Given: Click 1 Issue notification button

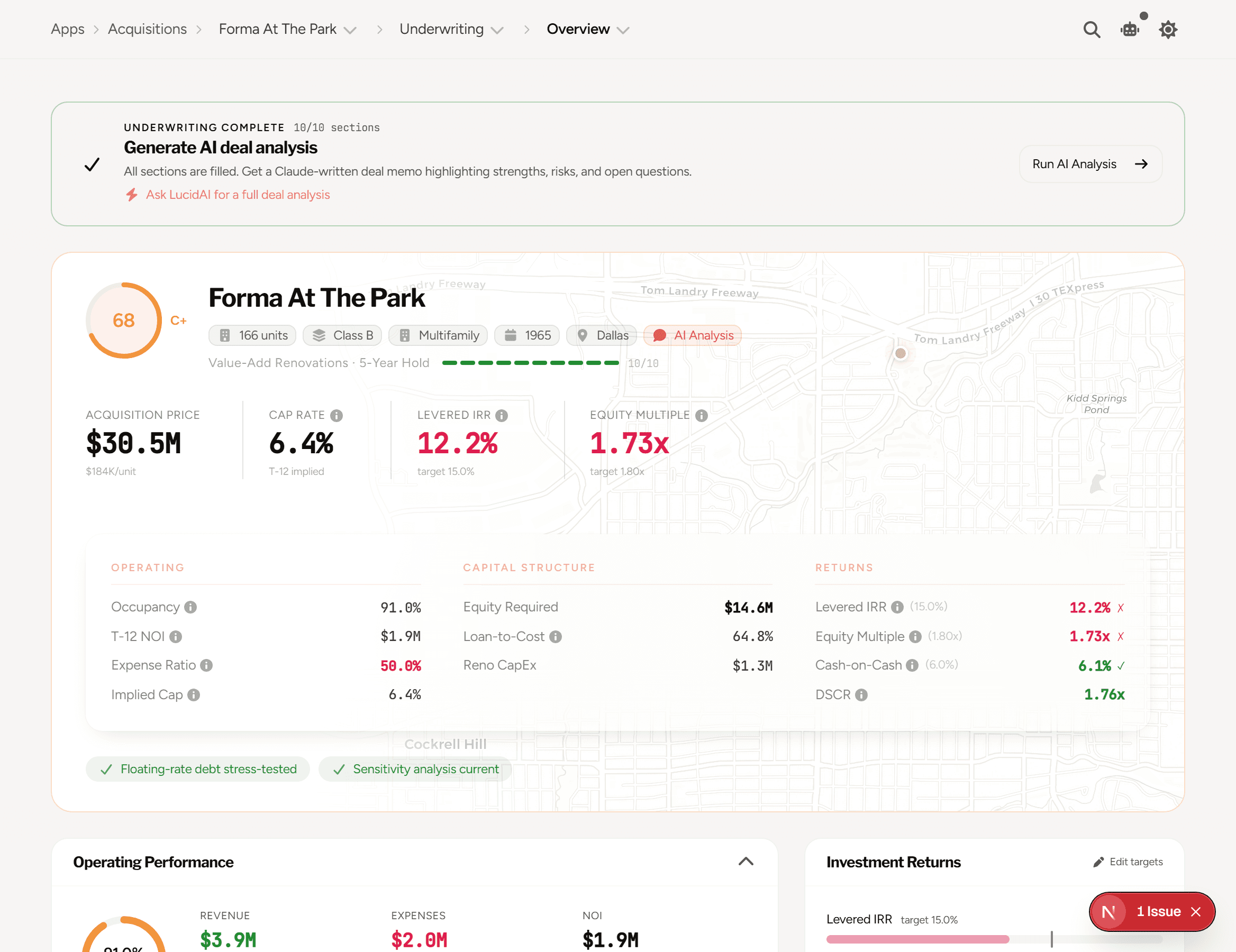Looking at the screenshot, I should [x=1152, y=912].
